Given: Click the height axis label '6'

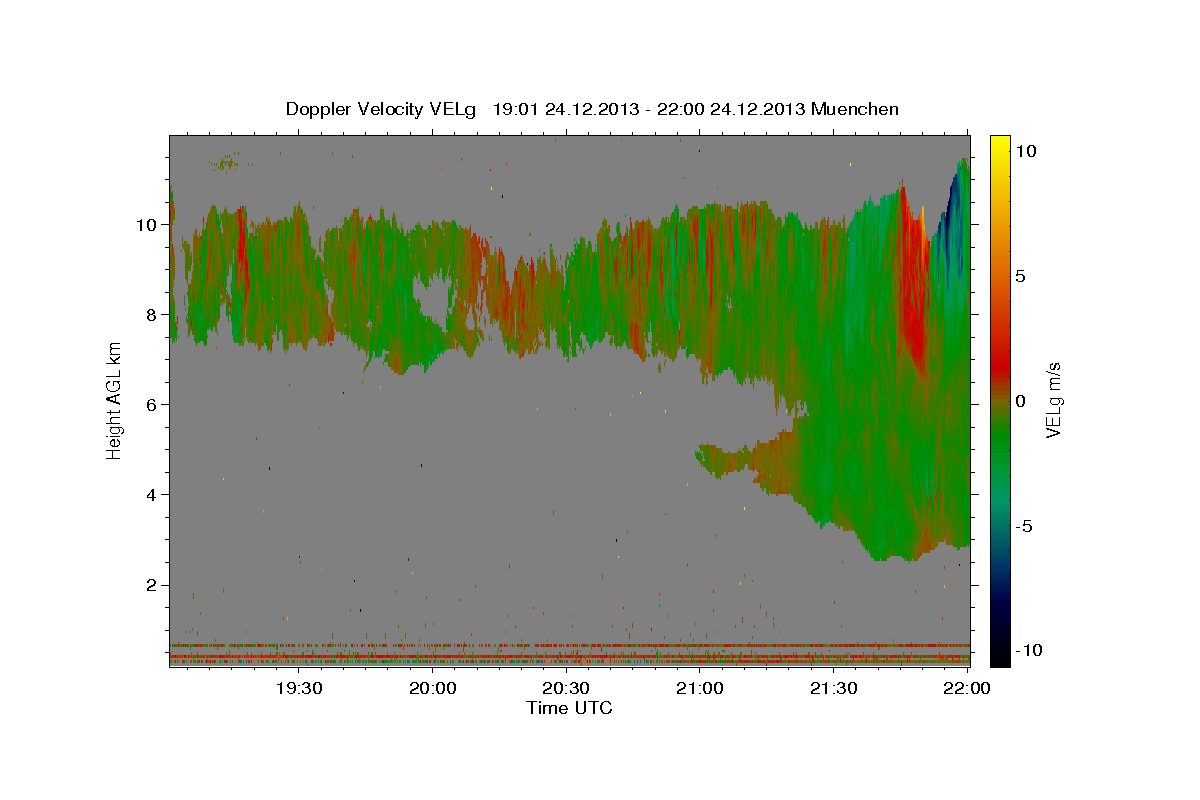Looking at the screenshot, I should tap(154, 405).
